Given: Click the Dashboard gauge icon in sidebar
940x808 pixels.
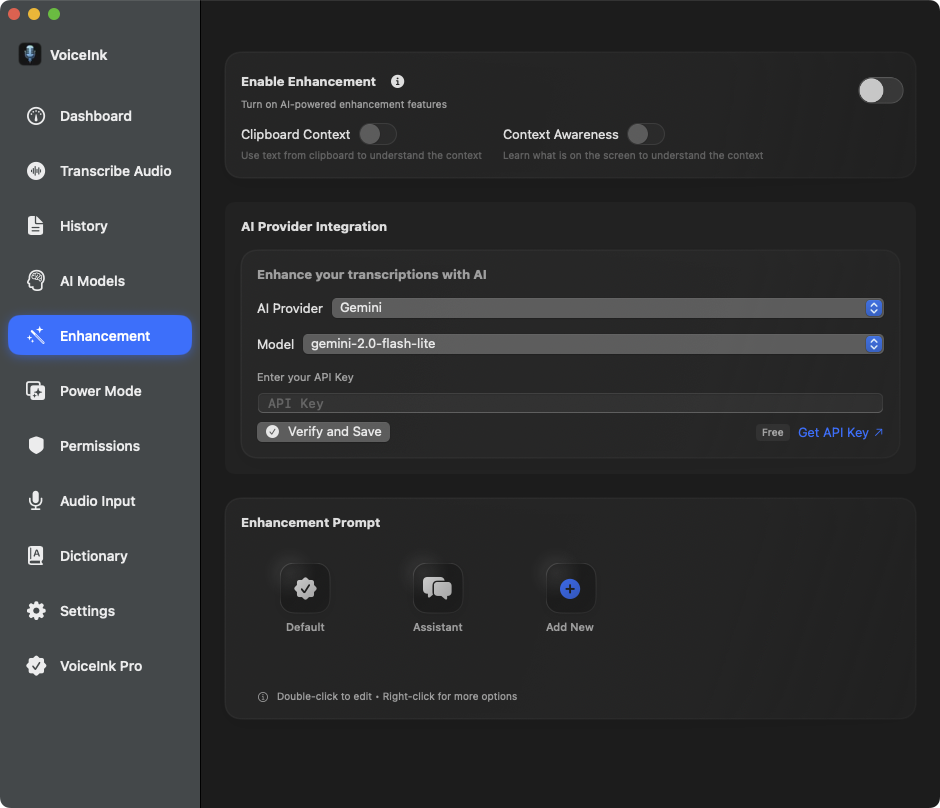Looking at the screenshot, I should pyautogui.click(x=36, y=116).
